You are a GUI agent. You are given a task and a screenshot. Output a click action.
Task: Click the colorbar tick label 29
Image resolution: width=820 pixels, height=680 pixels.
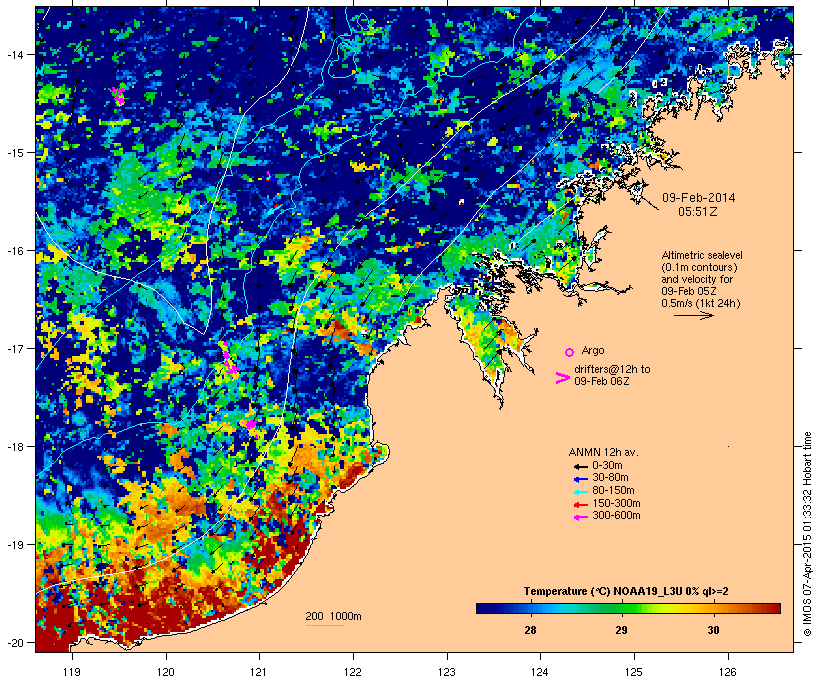(621, 630)
